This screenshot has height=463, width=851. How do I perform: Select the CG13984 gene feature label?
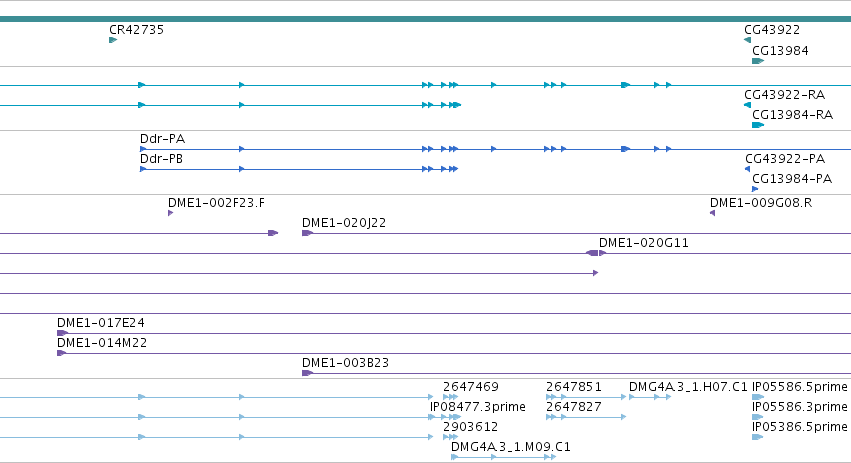click(780, 50)
